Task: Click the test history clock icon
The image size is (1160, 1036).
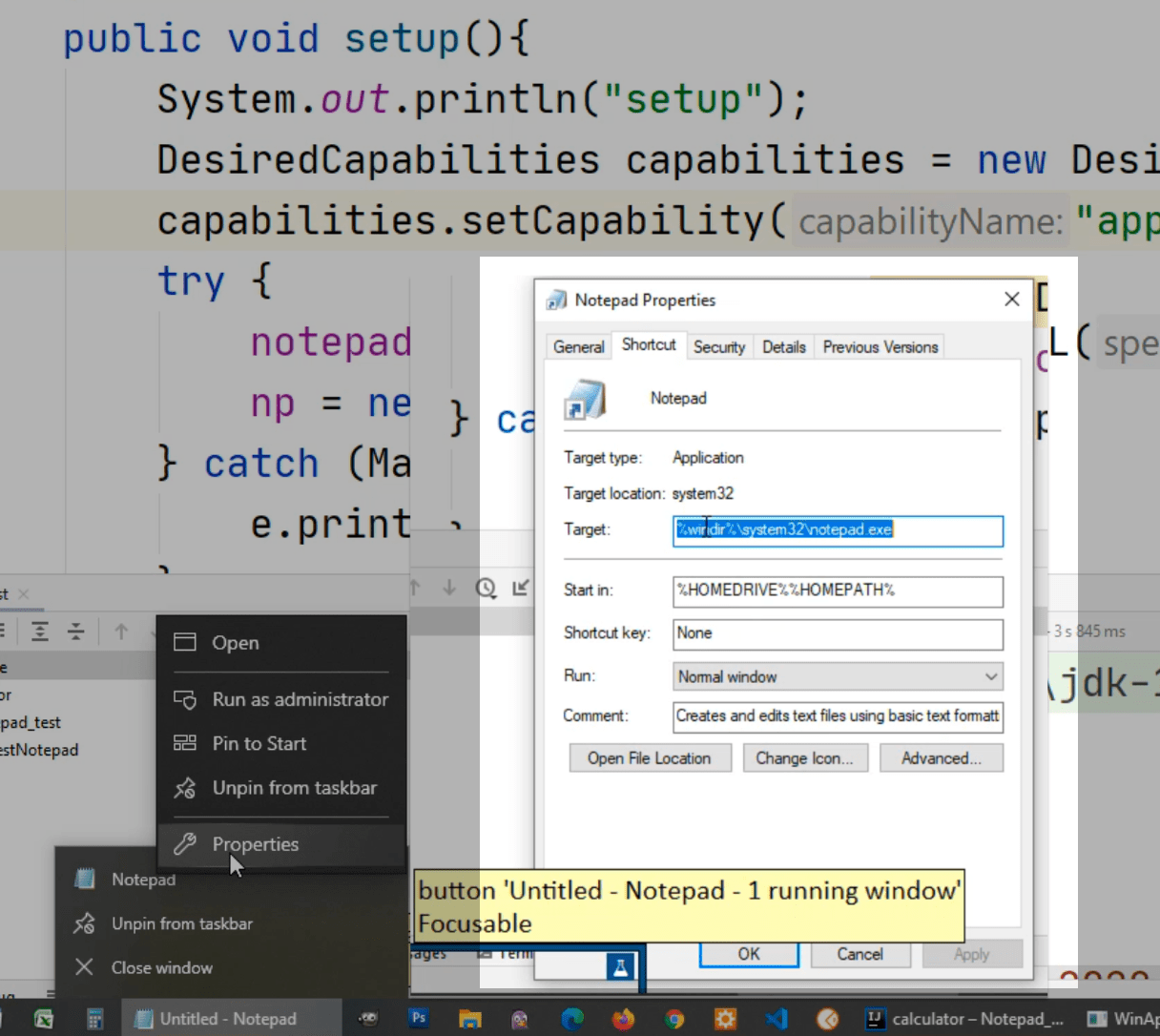Action: [486, 588]
